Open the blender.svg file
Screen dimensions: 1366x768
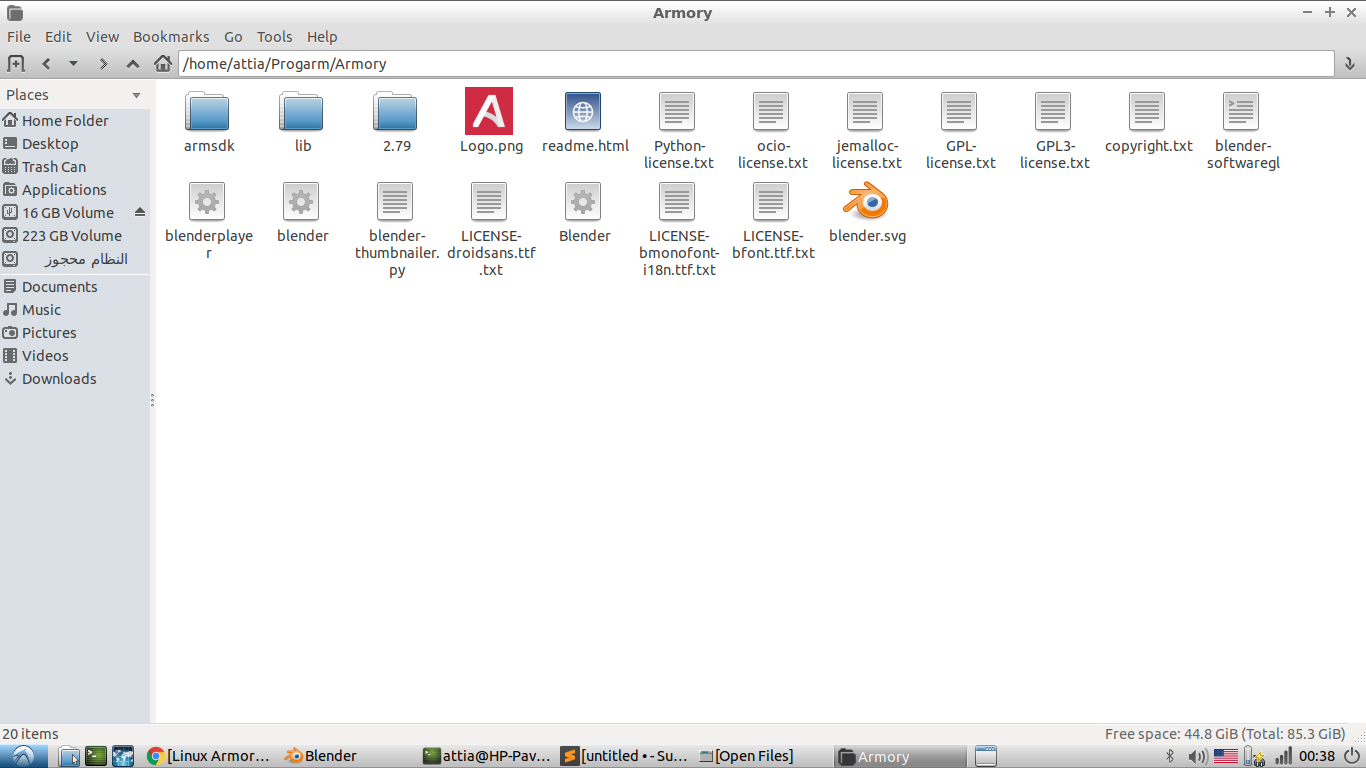pos(866,200)
